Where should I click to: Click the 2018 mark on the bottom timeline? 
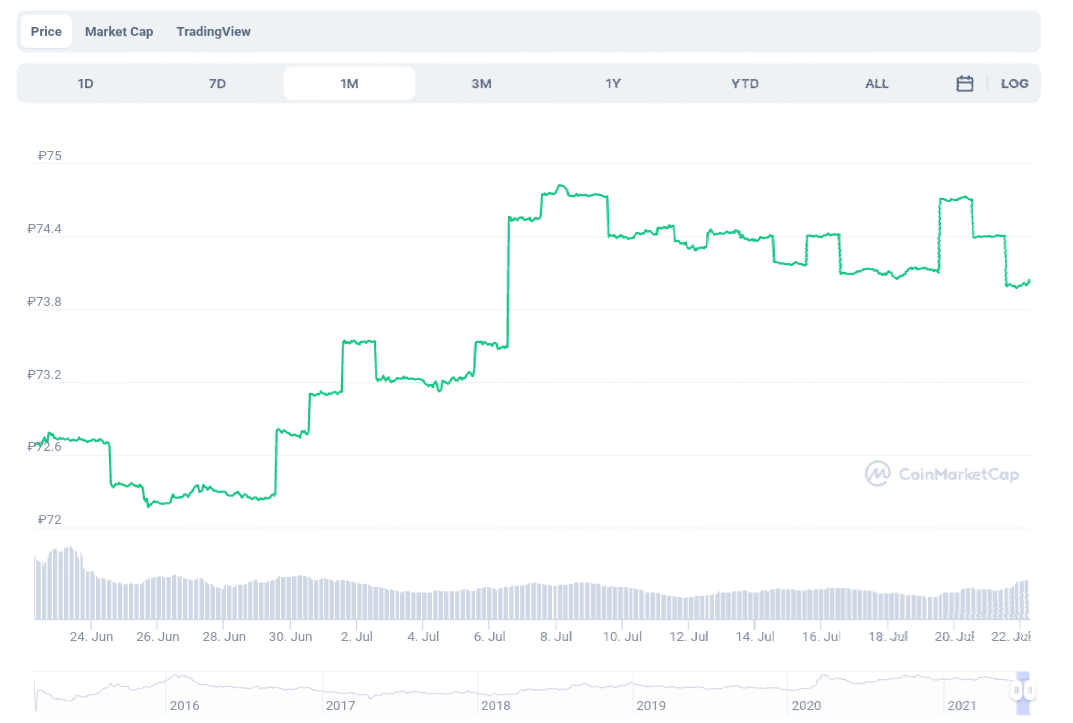pyautogui.click(x=496, y=706)
